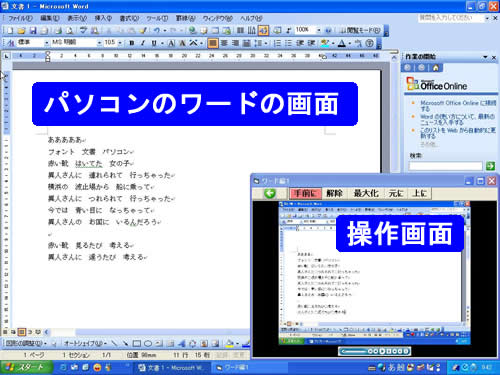Screen dimensions: 500x375
Task: Toggle the numbered list
Action: pos(277,43)
